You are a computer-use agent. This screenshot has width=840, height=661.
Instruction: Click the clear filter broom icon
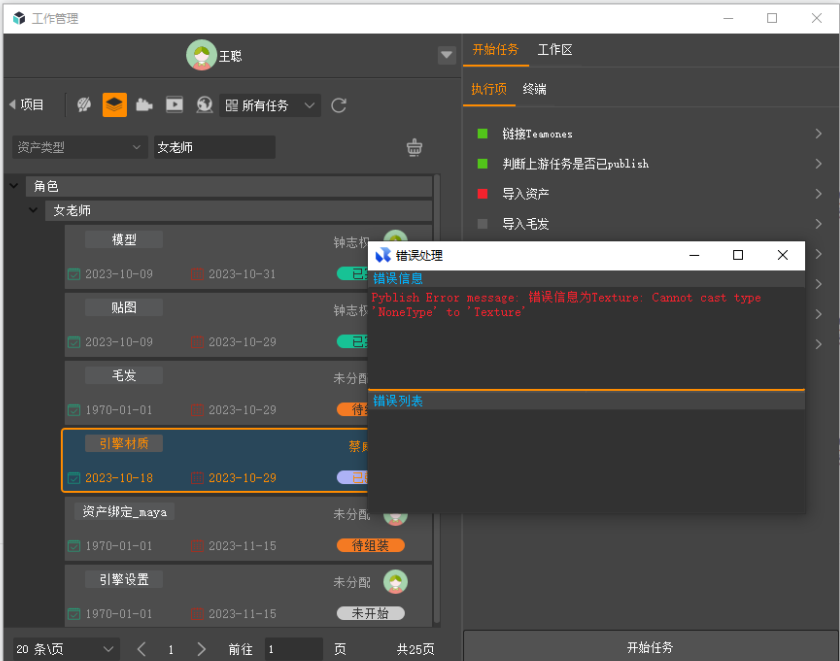(x=414, y=147)
